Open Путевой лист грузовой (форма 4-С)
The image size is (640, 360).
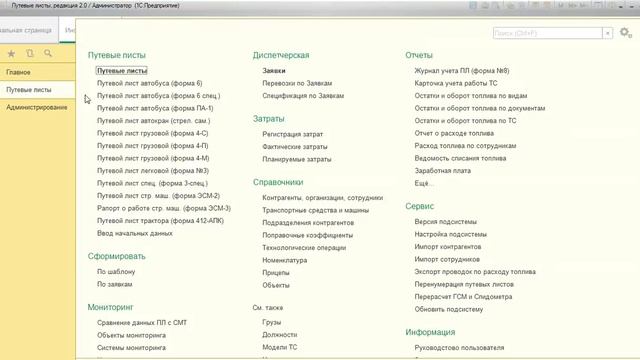153,133
